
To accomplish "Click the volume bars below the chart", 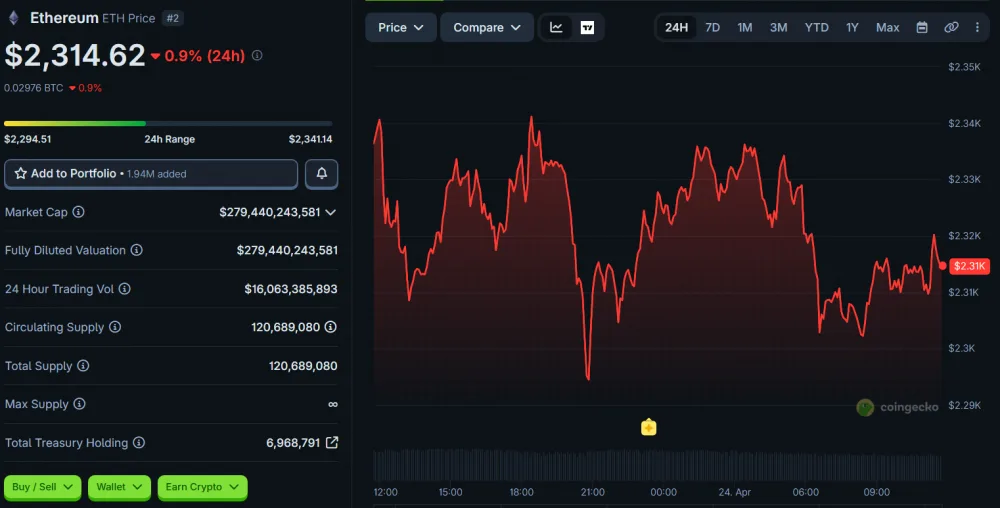I will pos(657,465).
